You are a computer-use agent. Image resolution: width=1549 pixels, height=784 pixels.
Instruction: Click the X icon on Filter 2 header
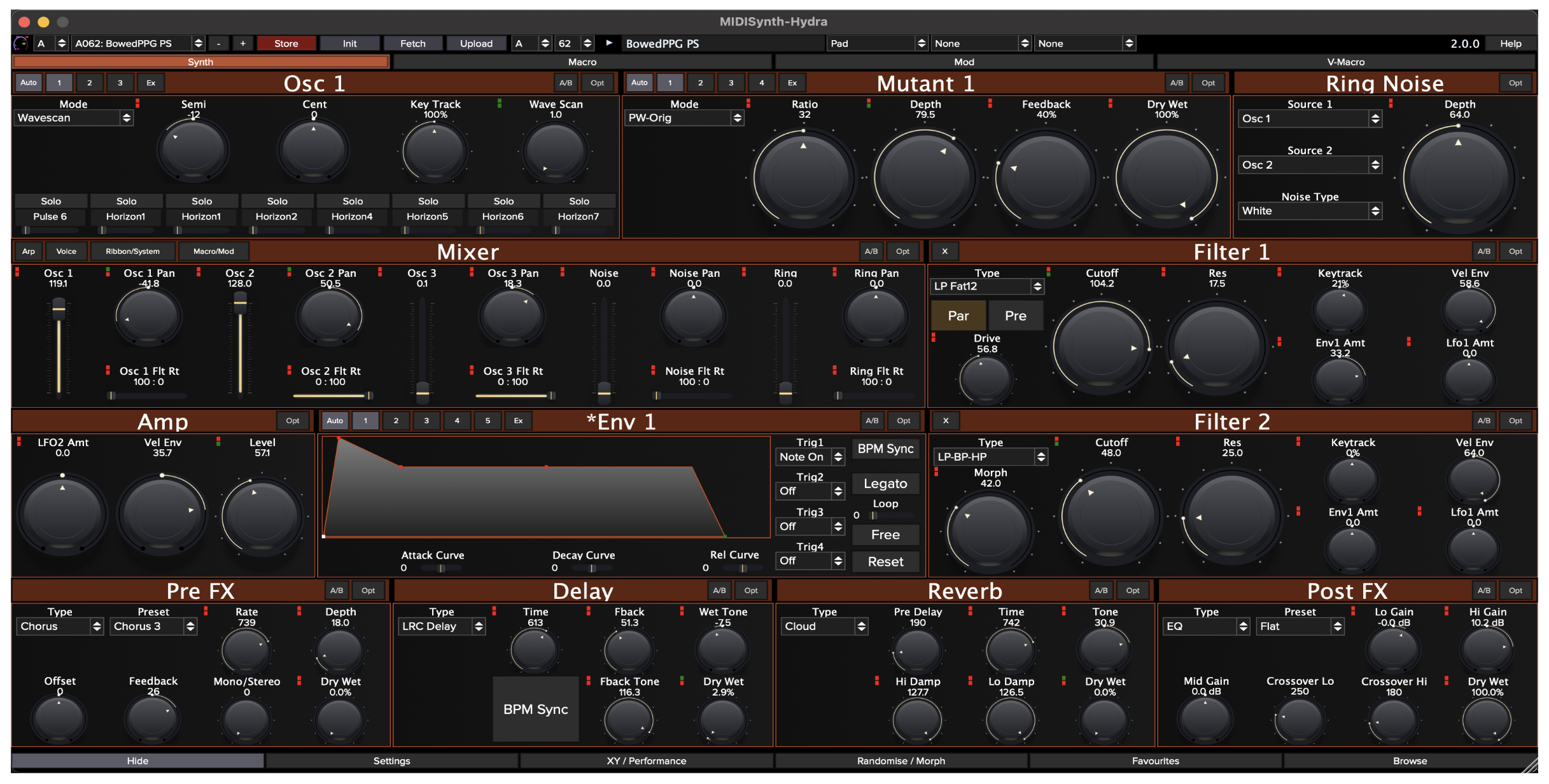pos(946,421)
